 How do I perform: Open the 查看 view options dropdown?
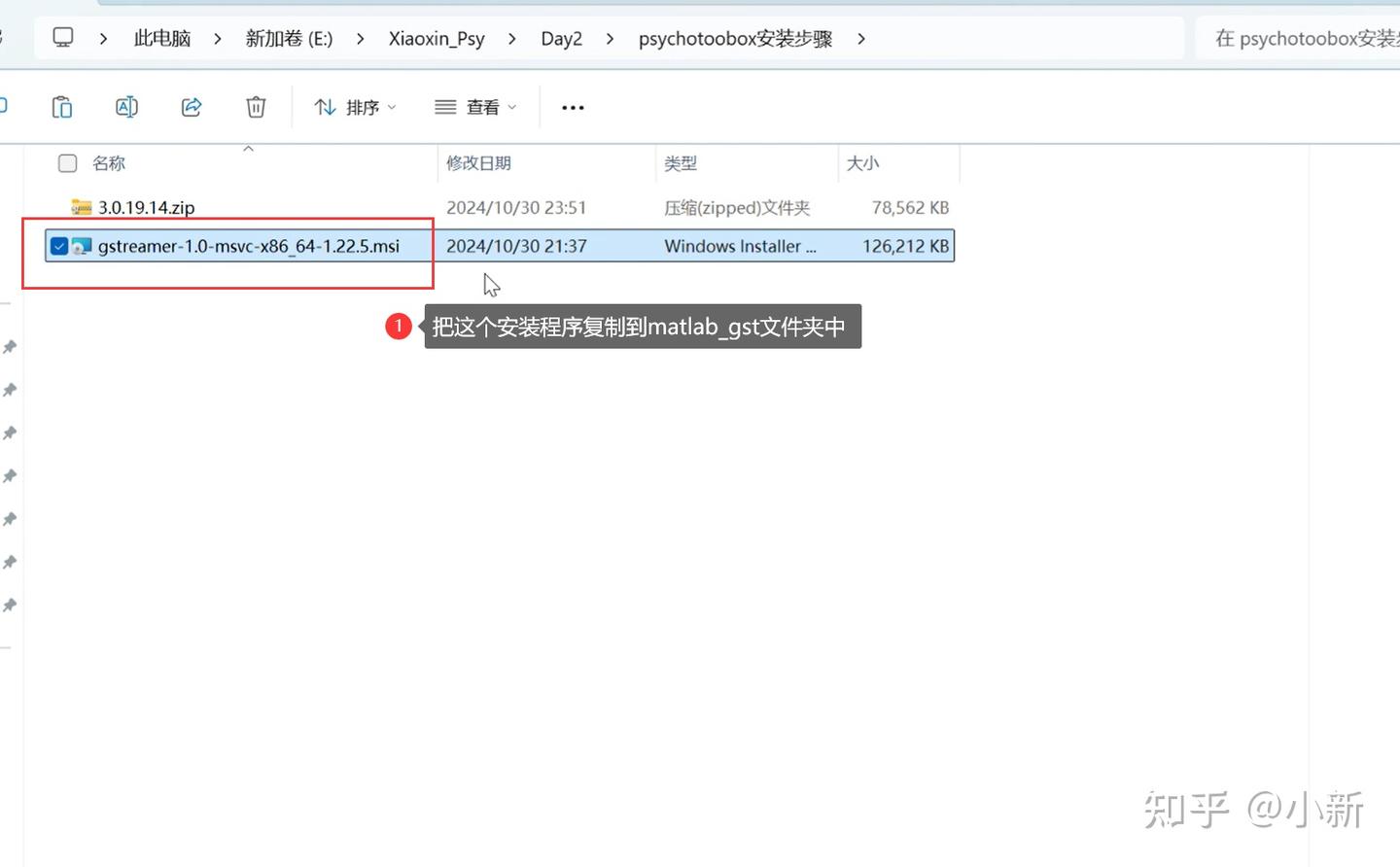tap(475, 107)
